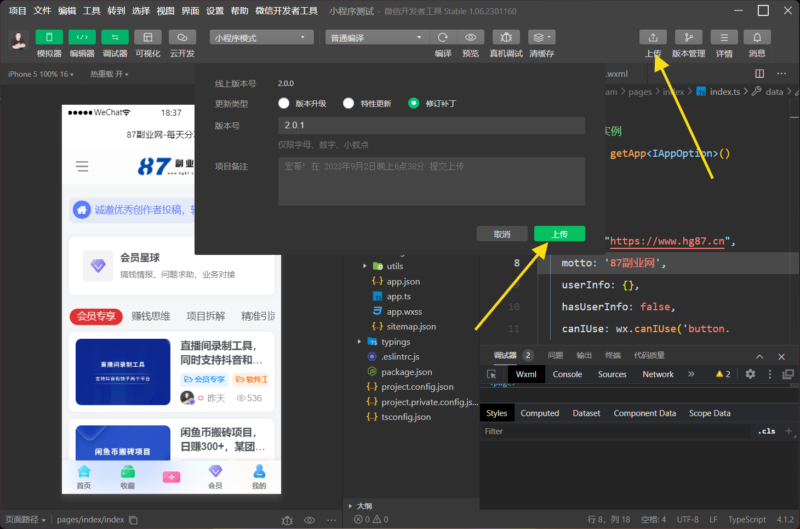
Task: Open the 设置 menu
Action: pos(215,11)
